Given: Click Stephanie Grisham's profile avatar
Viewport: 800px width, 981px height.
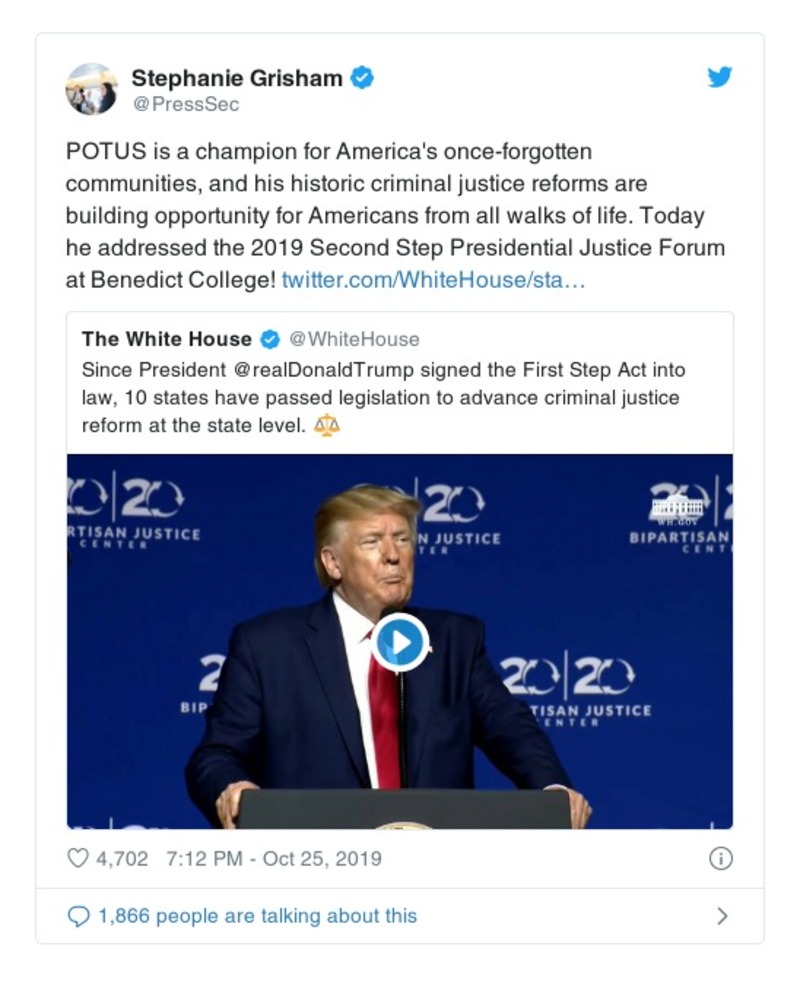Looking at the screenshot, I should [91, 88].
